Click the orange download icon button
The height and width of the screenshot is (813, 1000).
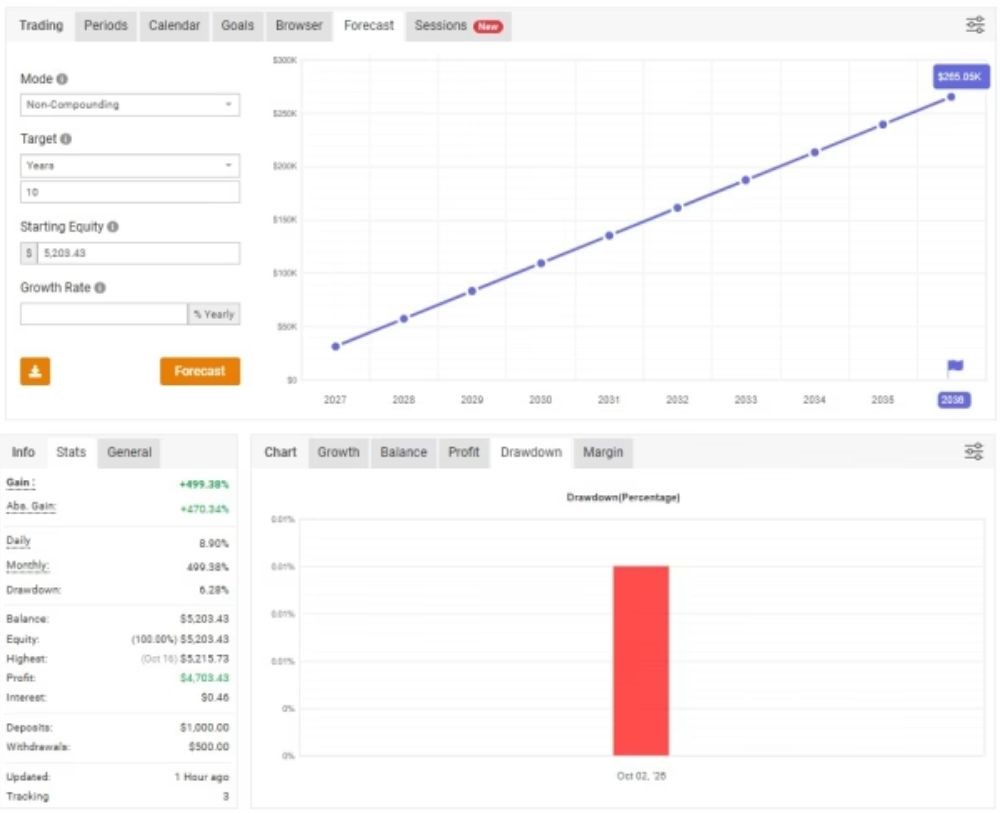click(35, 371)
